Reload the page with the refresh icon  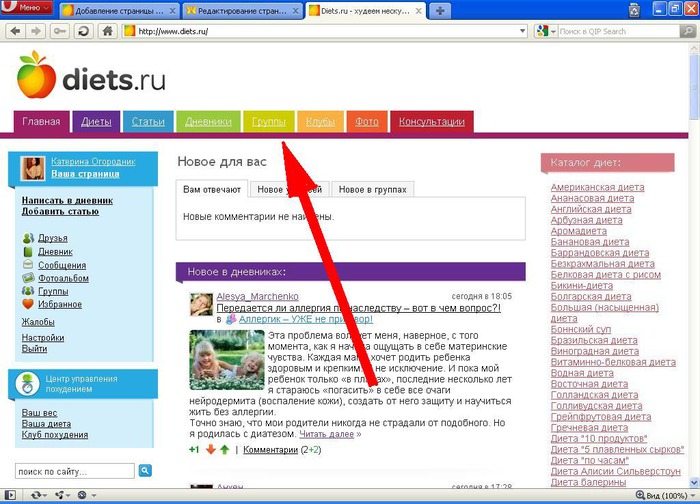tap(83, 31)
